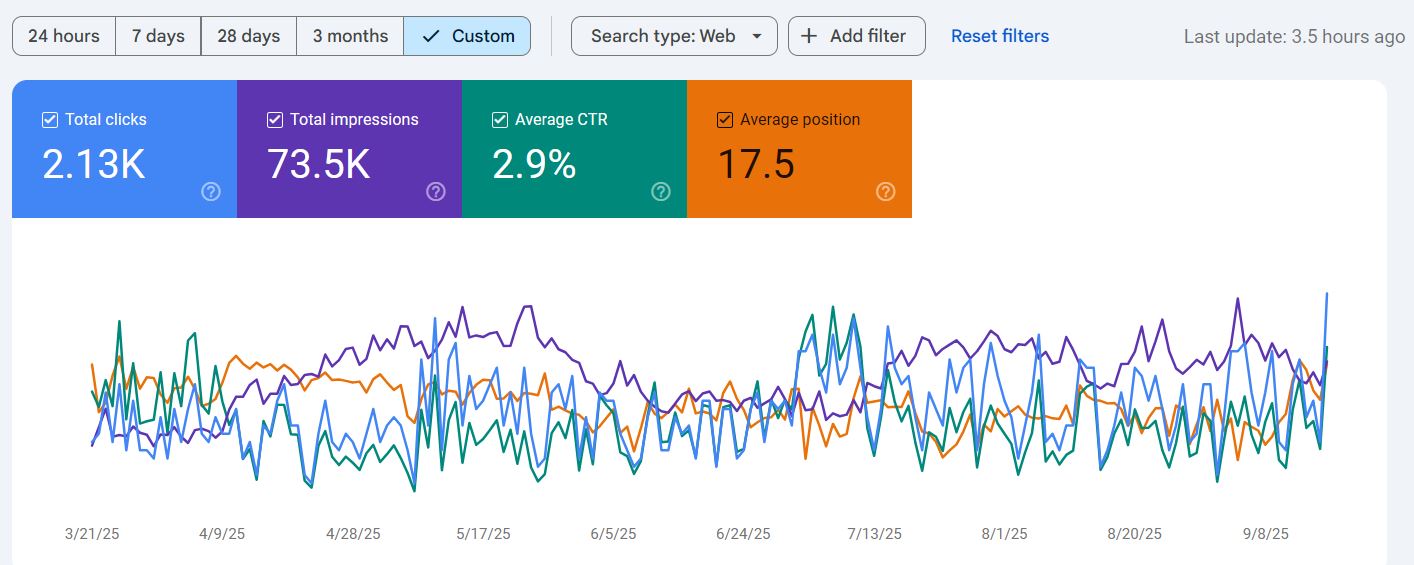Click help icon on Total impressions card
This screenshot has height=565, width=1414.
click(436, 192)
